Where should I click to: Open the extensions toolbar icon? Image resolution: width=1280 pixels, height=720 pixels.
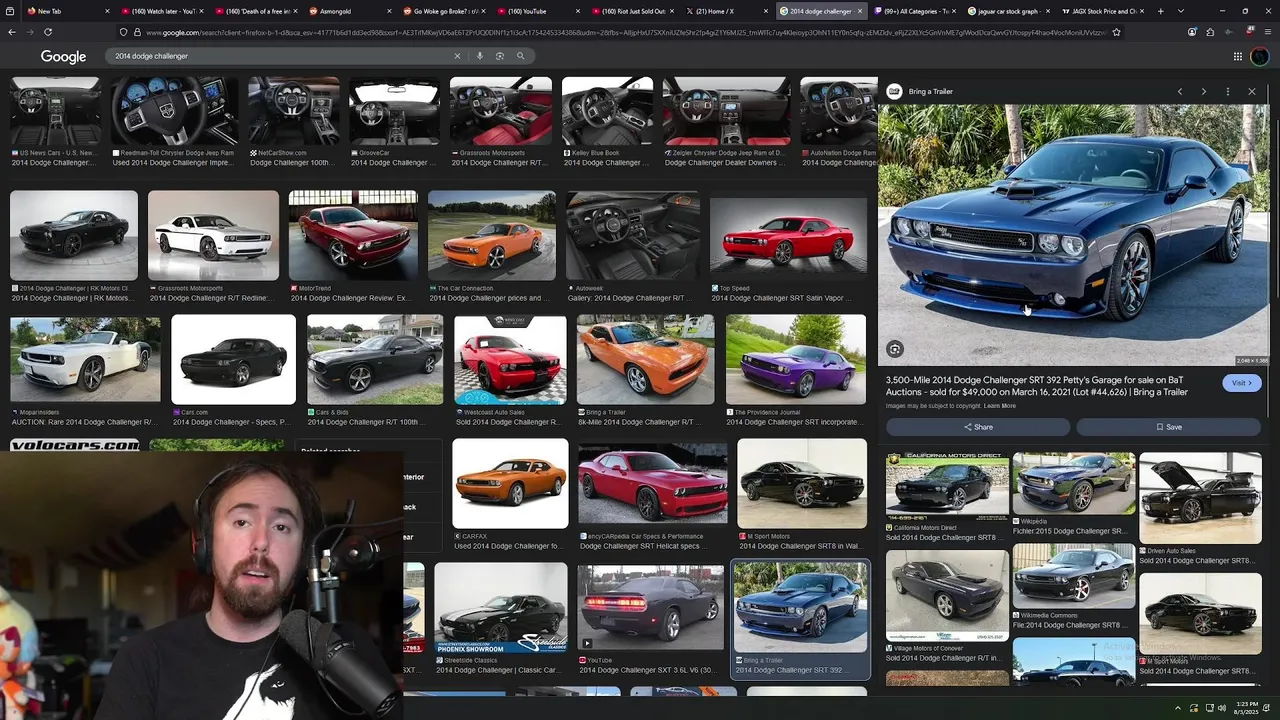1210,32
